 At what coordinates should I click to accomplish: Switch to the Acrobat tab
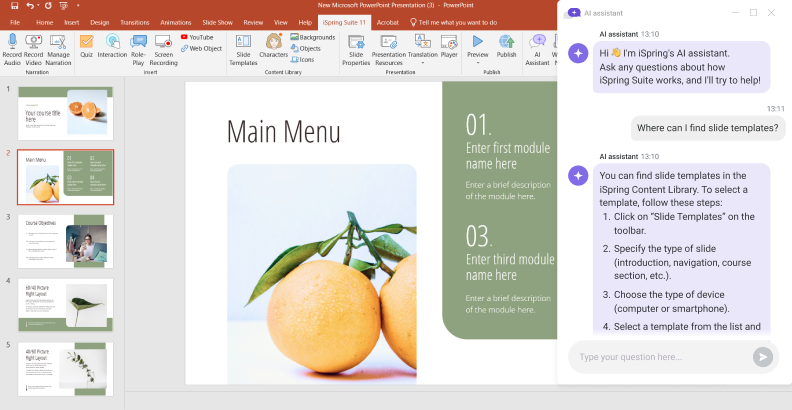click(387, 22)
